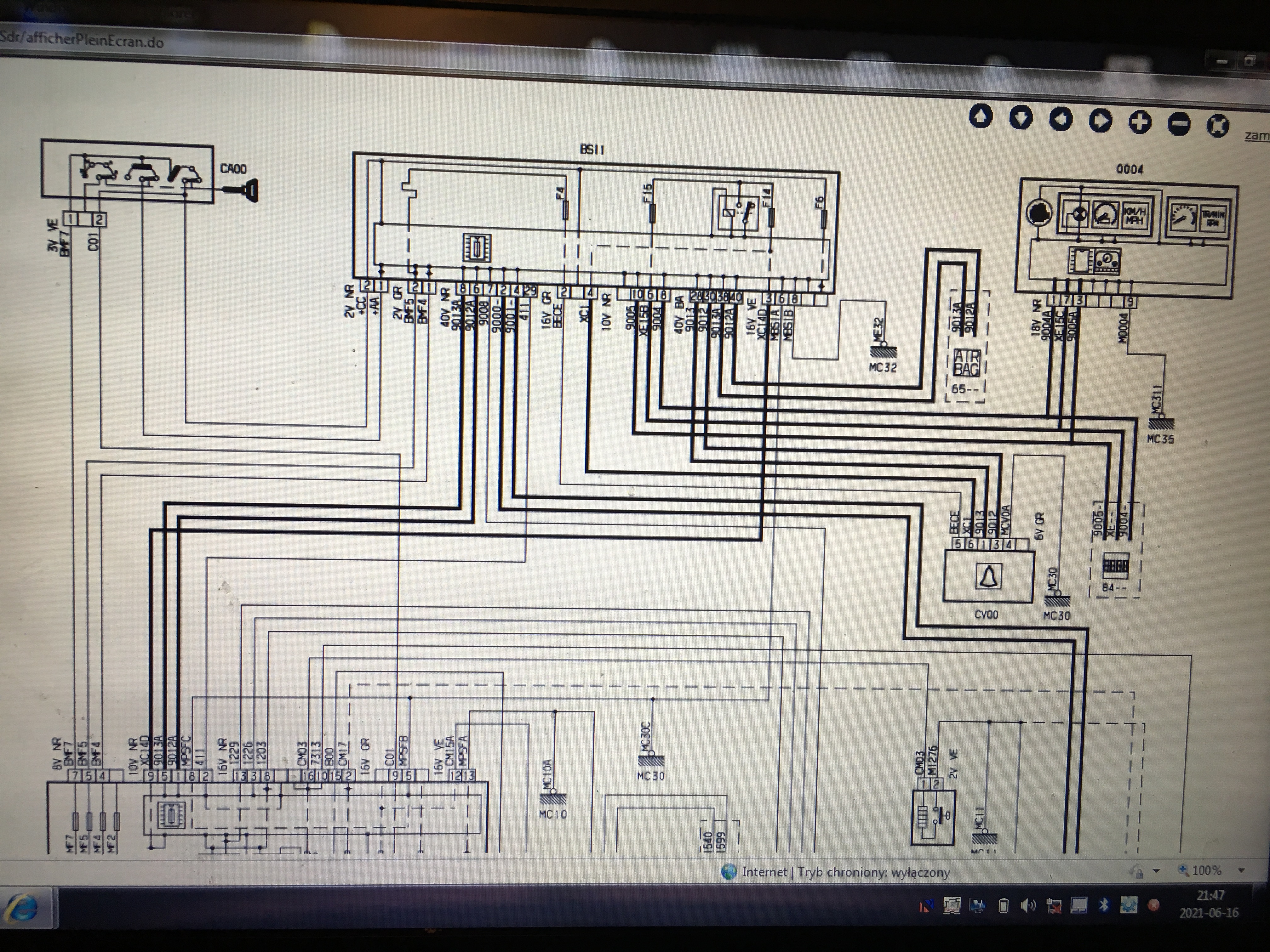Minimize the browser window
The image size is (1270, 952).
(x=1222, y=61)
